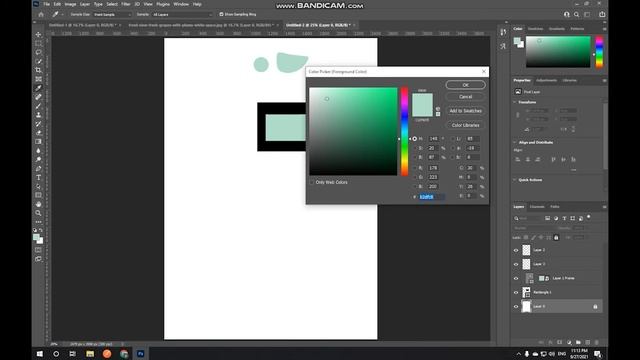Click Cancel in Color Picker
Viewport: 640px width, 360px height.
point(465,97)
